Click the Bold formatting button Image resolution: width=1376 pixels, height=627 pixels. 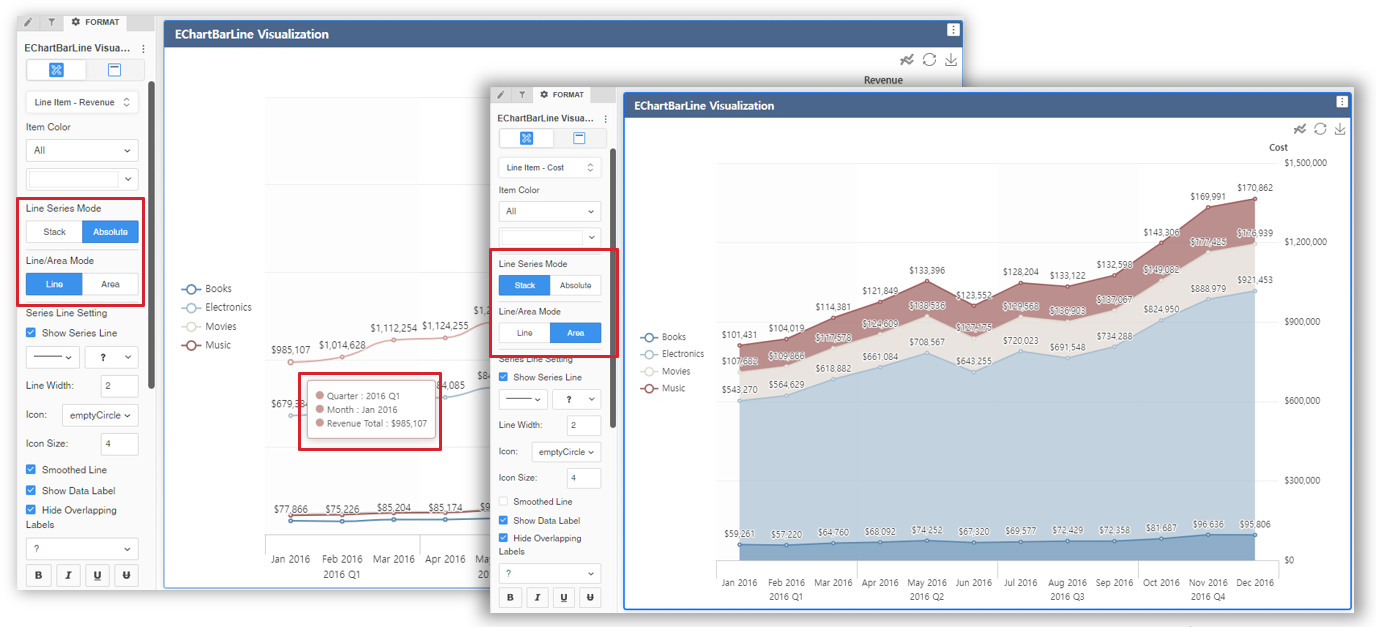coord(510,597)
